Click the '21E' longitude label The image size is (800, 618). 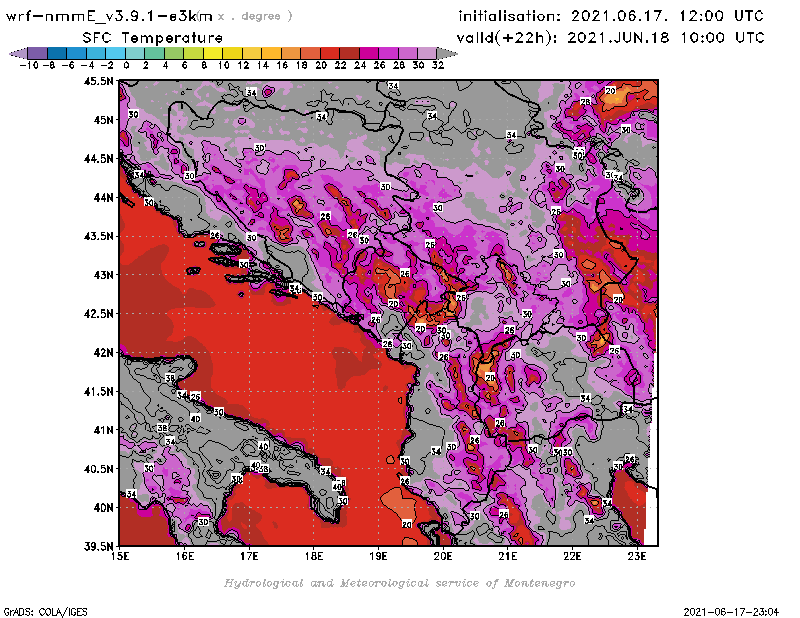click(x=508, y=556)
